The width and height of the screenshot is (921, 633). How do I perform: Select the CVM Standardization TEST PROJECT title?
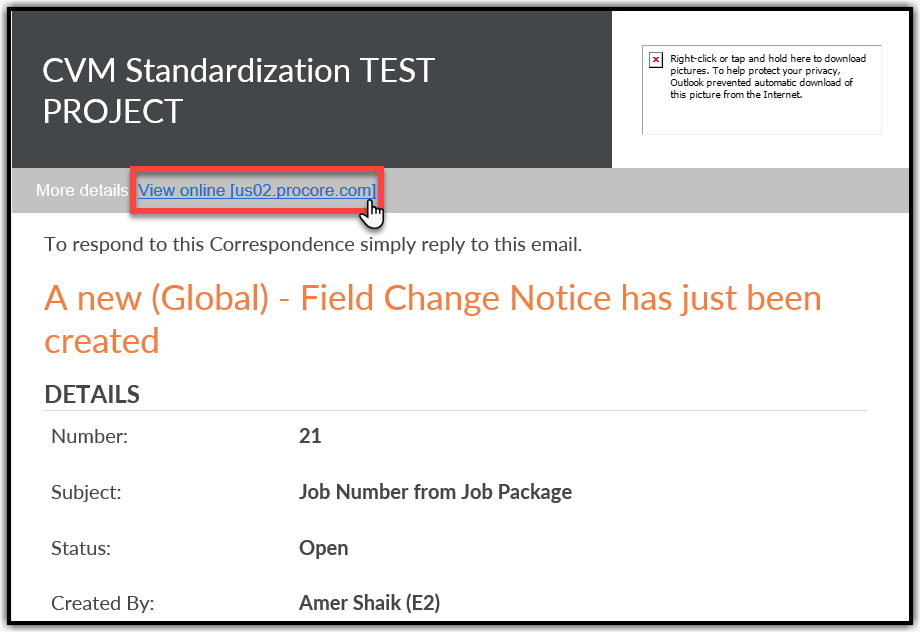coord(237,91)
